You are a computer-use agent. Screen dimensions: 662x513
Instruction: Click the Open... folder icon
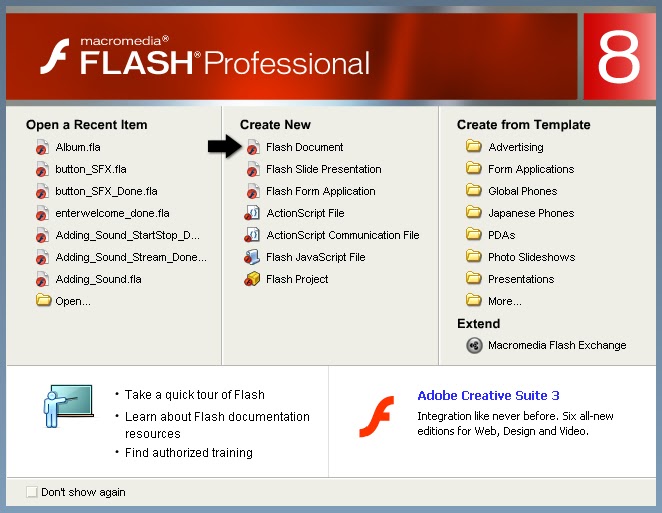point(43,300)
